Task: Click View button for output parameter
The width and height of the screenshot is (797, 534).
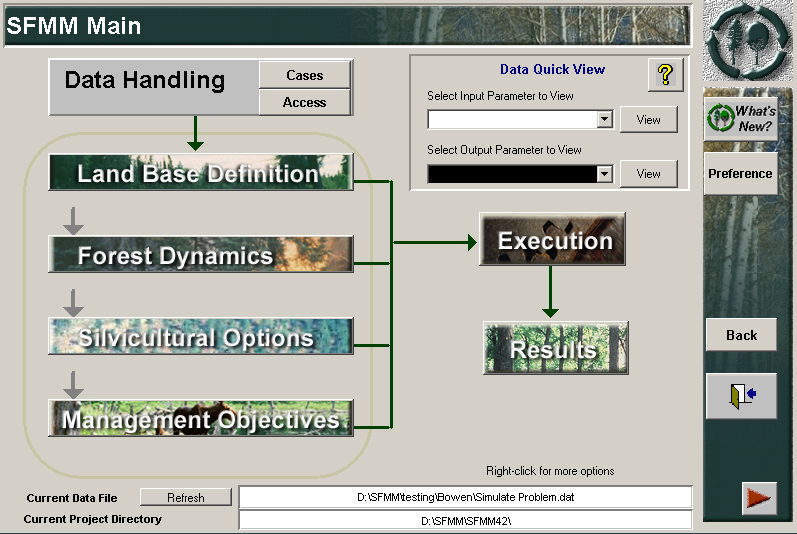Action: pos(649,174)
